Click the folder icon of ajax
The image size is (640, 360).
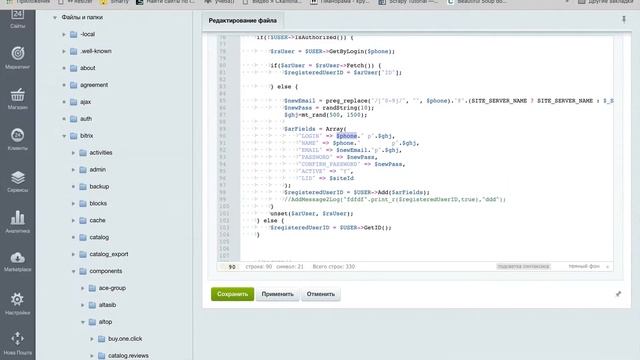(73, 102)
